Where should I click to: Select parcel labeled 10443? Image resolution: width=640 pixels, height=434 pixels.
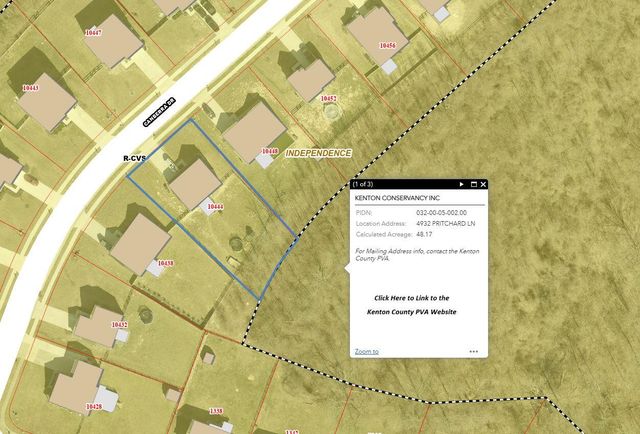(x=30, y=88)
